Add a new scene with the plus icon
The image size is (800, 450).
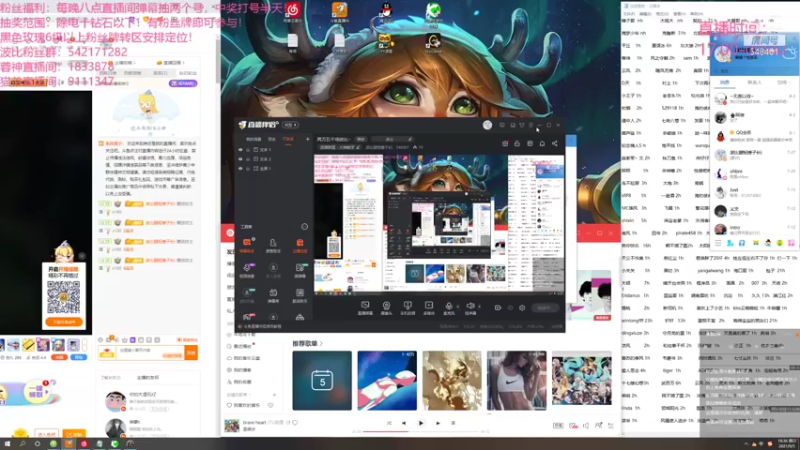[x=308, y=139]
